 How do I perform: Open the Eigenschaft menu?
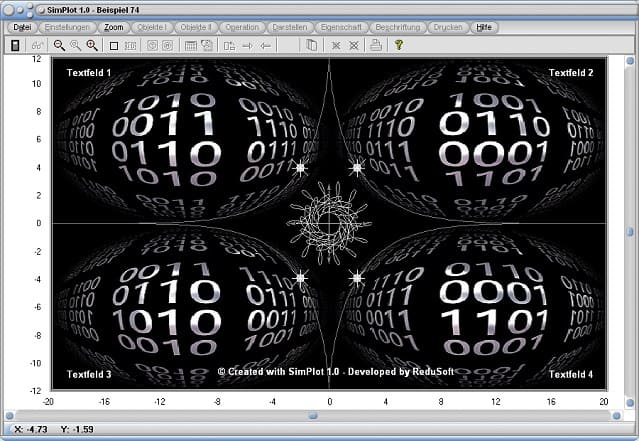point(341,27)
